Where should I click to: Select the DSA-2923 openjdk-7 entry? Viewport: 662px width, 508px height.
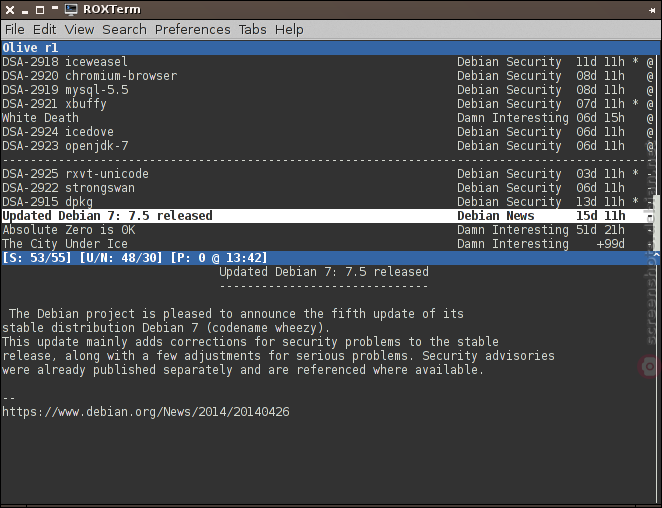(x=328, y=145)
